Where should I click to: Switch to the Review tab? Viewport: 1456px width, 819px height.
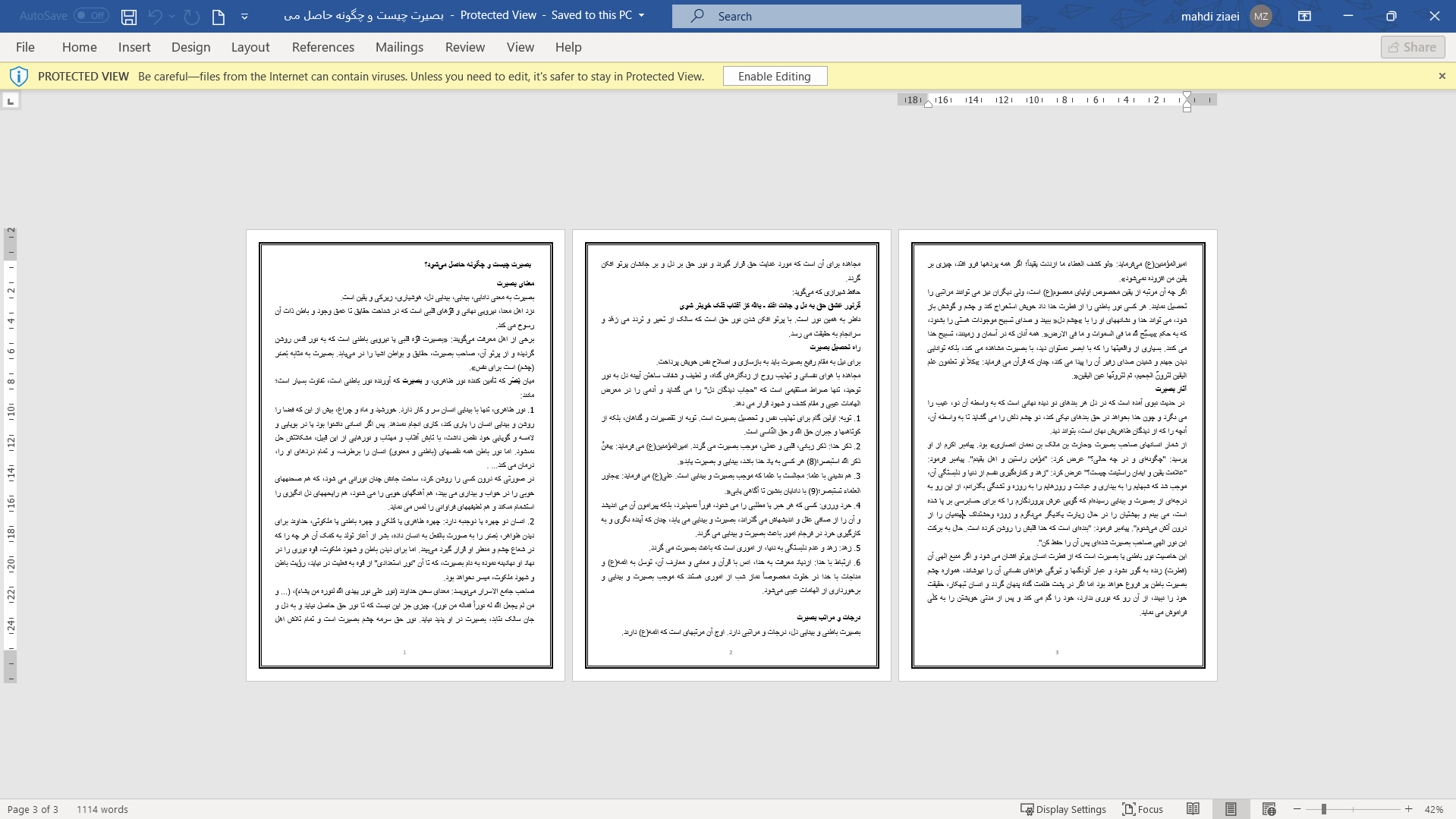tap(465, 47)
